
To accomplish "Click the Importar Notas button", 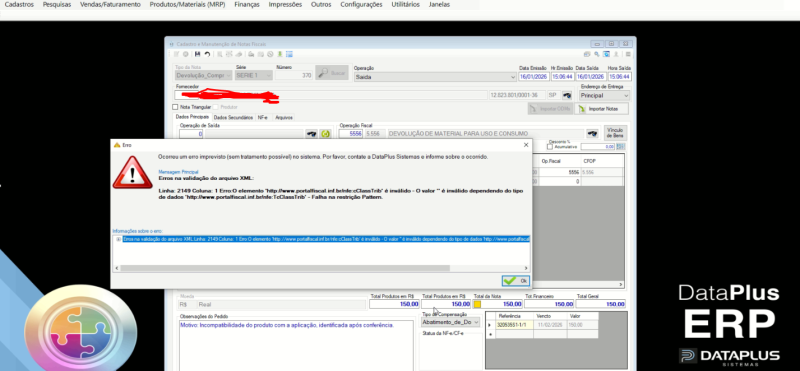I will click(602, 109).
